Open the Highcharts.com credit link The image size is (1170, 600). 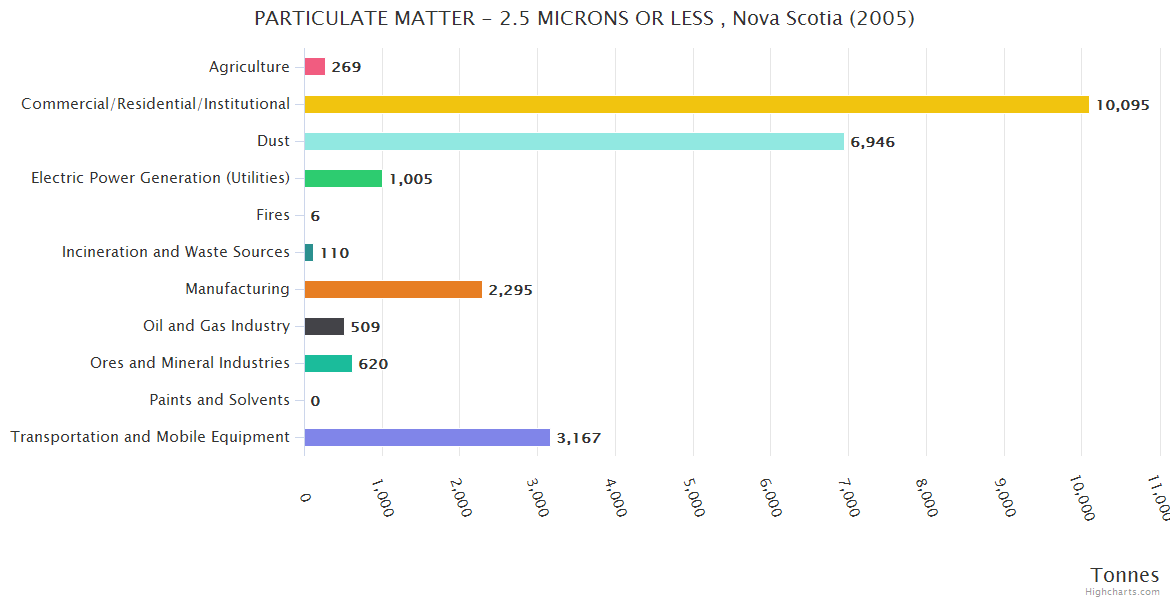[1125, 591]
